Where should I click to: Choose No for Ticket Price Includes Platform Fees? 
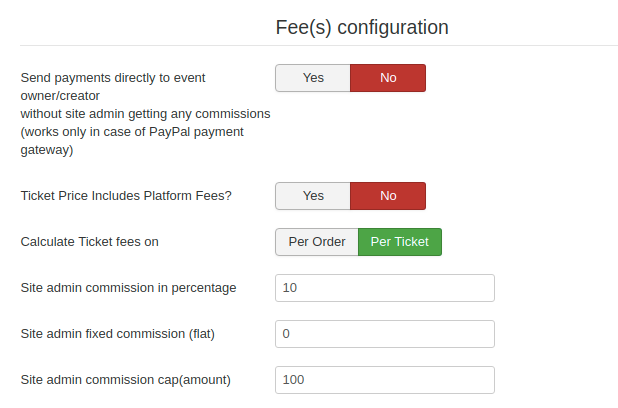[x=388, y=196]
